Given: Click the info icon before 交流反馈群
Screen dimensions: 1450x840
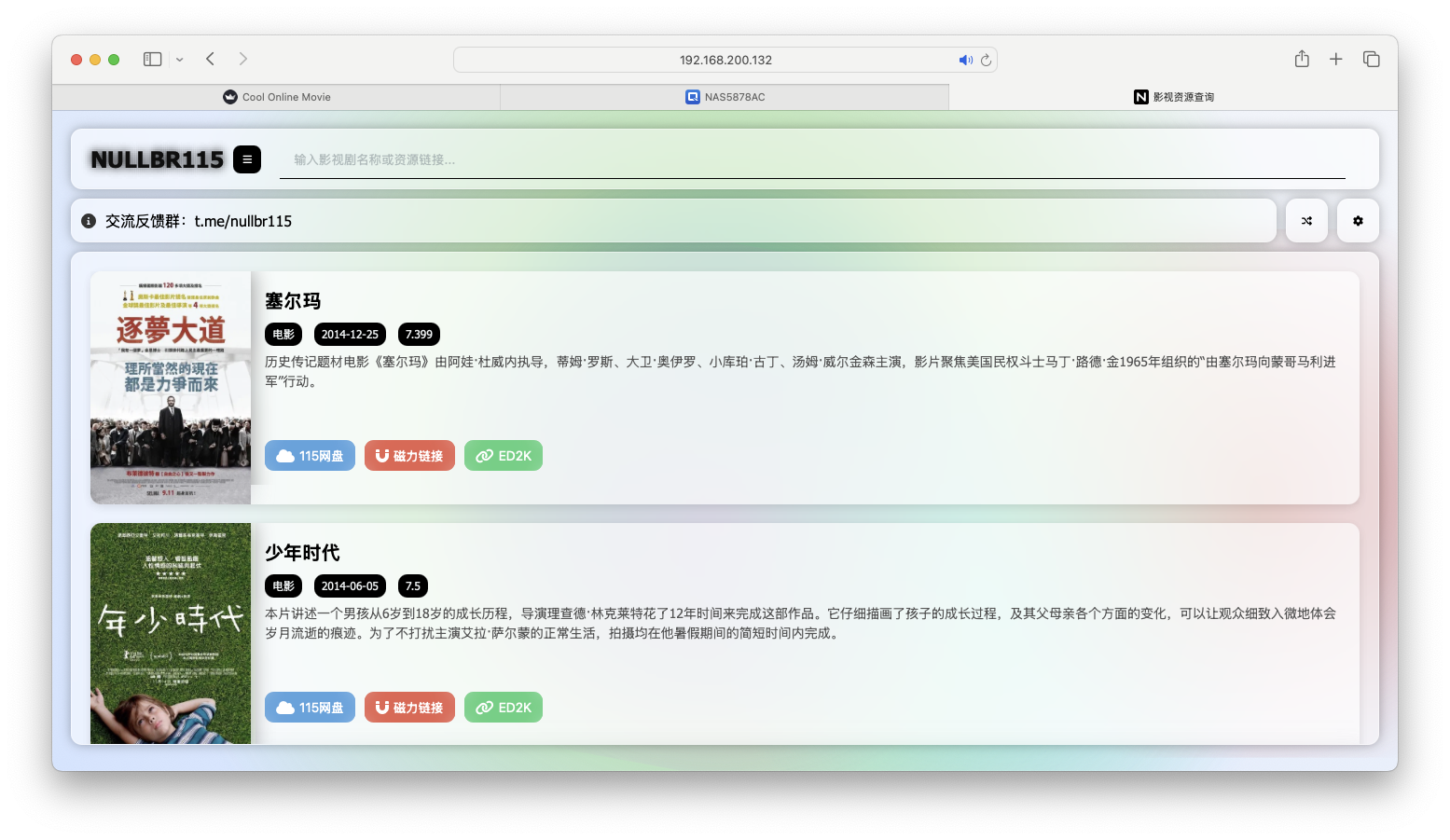Looking at the screenshot, I should [x=88, y=220].
